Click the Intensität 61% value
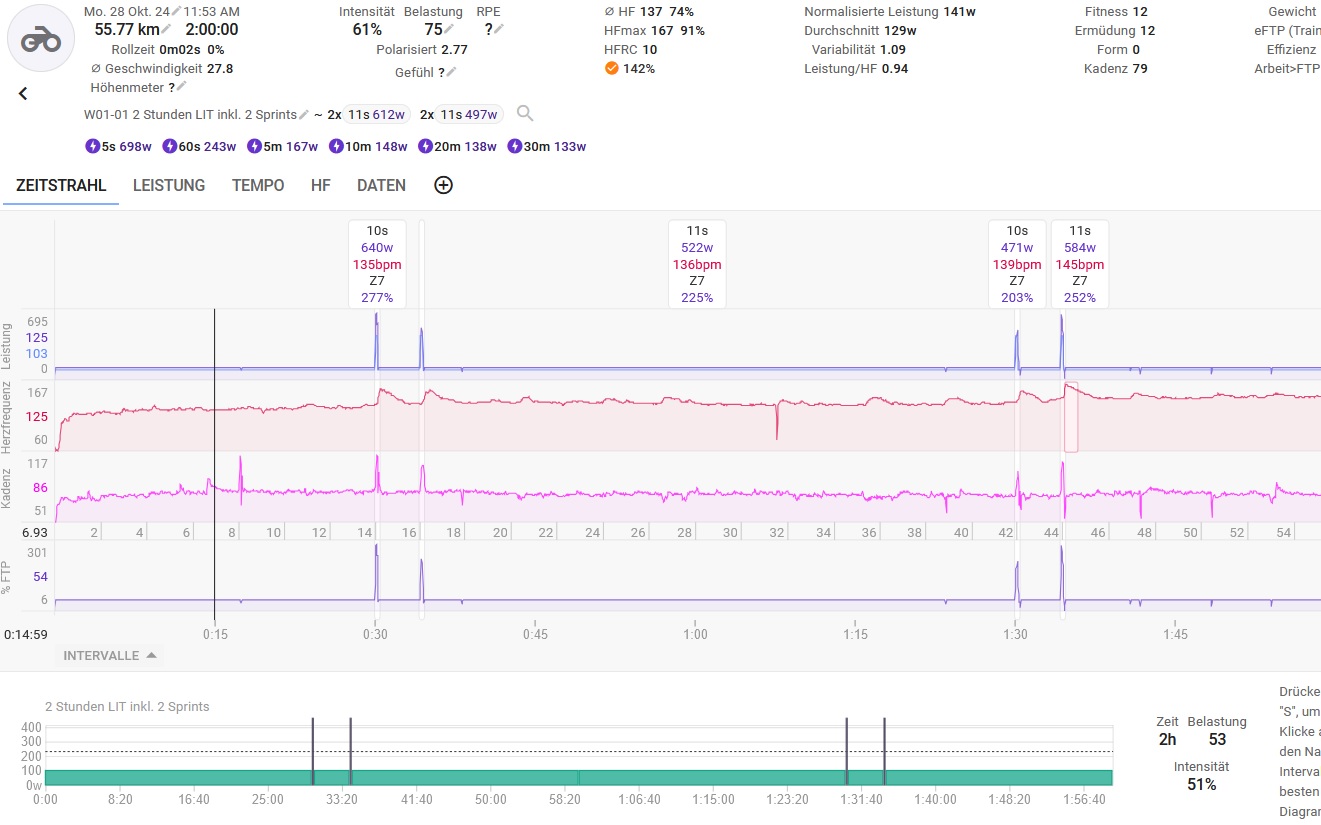The image size is (1321, 825). (367, 29)
